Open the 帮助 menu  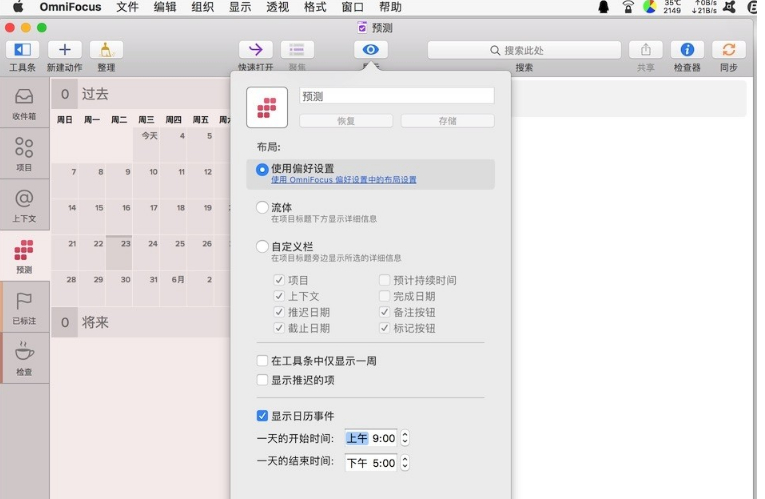coord(390,7)
